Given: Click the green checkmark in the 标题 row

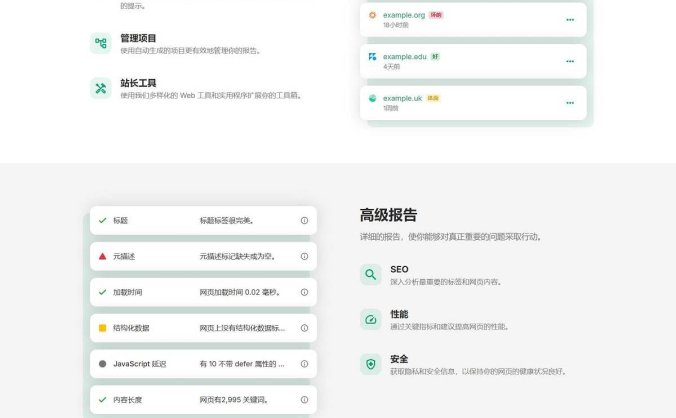Looking at the screenshot, I should pyautogui.click(x=102, y=221).
